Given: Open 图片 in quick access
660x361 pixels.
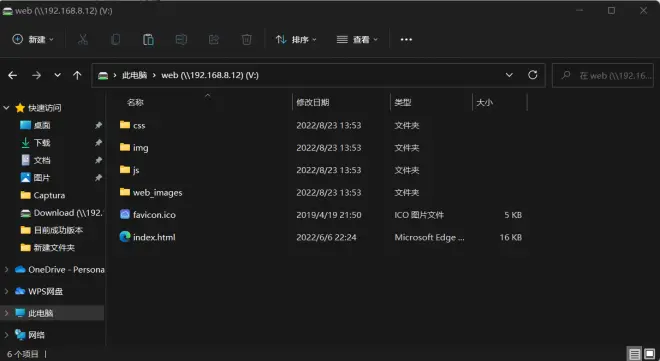Looking at the screenshot, I should click(x=42, y=178).
